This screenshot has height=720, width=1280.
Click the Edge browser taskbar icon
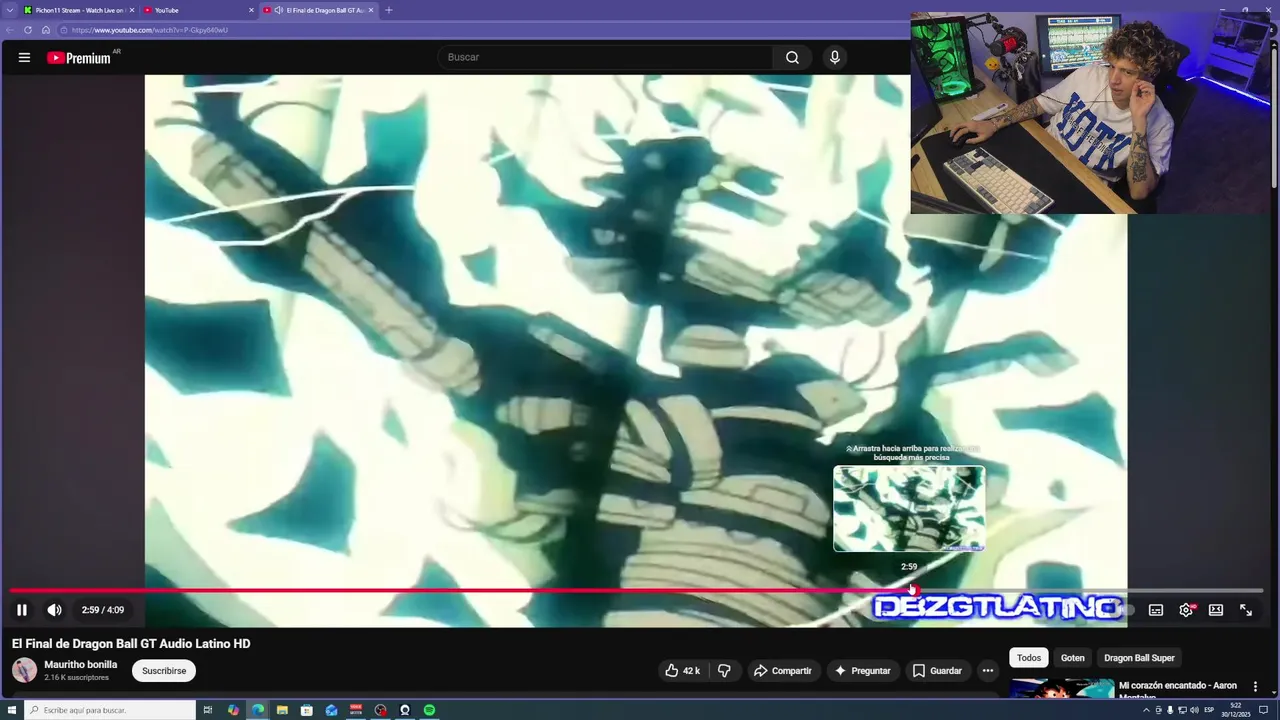258,710
